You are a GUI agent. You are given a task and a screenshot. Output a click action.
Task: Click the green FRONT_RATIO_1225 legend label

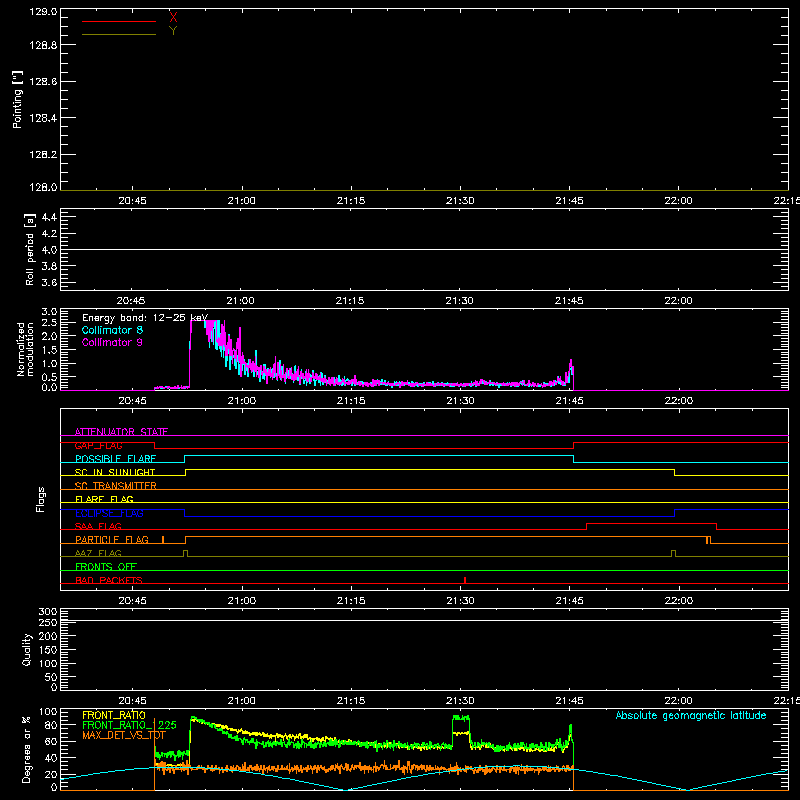pyautogui.click(x=130, y=725)
